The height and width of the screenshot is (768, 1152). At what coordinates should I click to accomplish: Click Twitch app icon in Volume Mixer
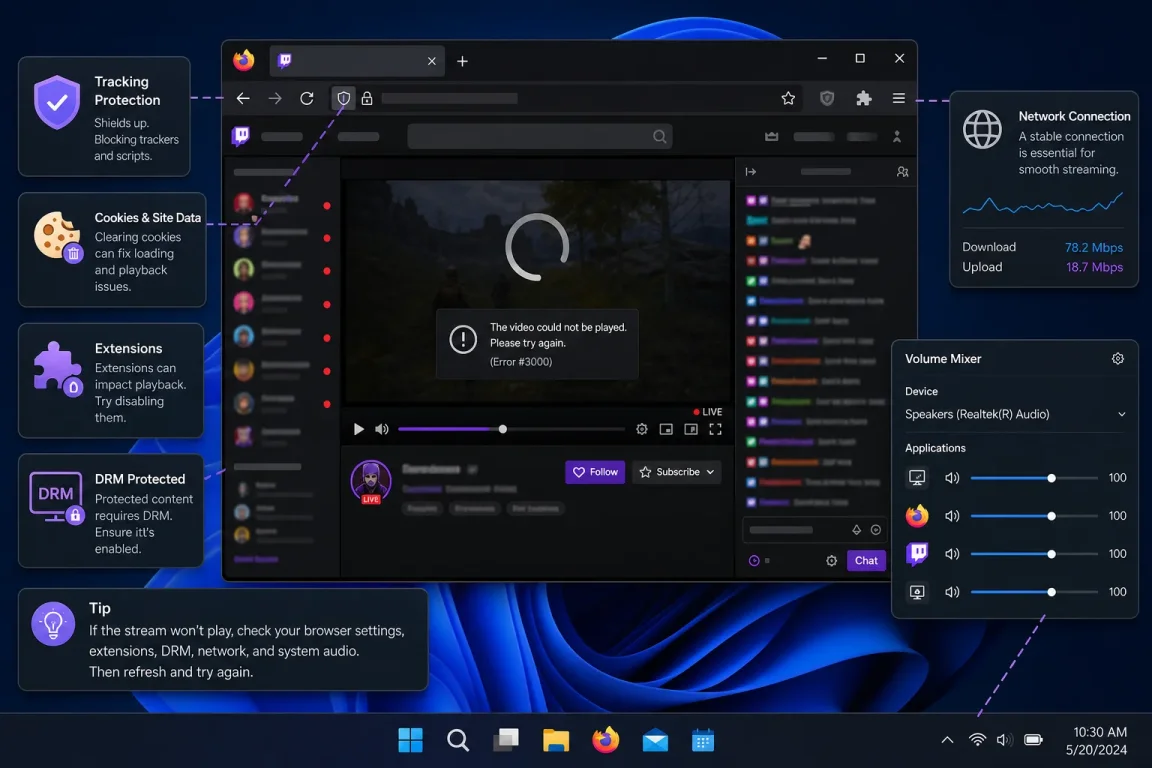point(917,553)
